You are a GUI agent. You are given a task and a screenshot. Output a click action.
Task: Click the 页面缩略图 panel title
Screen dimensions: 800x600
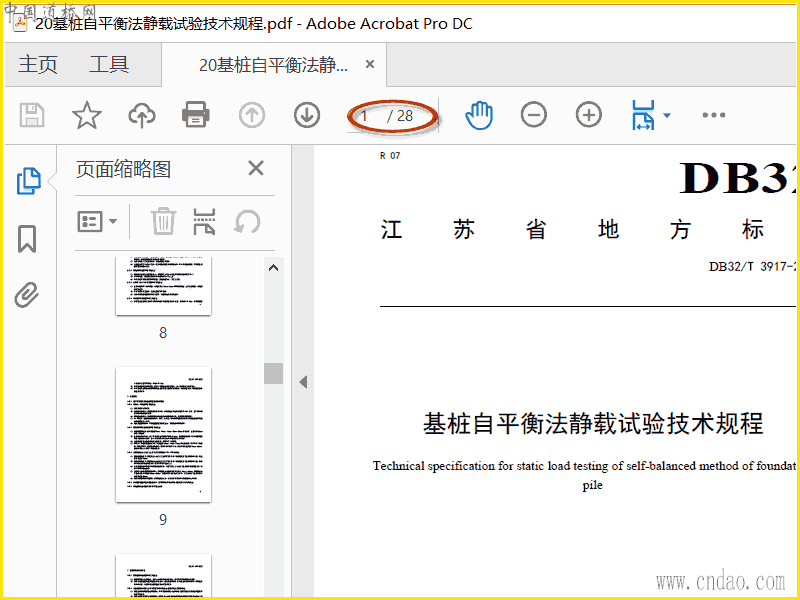tap(123, 169)
